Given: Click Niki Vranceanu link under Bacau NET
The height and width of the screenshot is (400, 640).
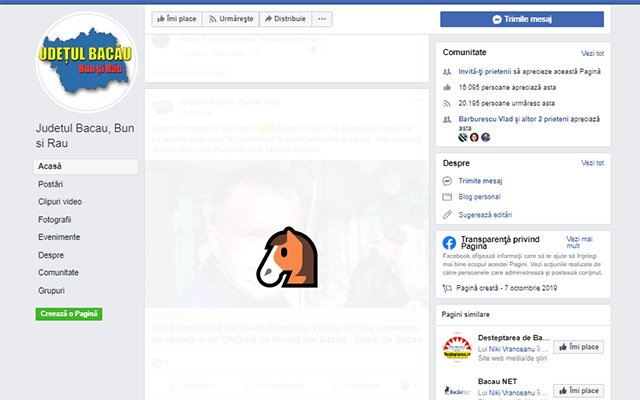Looking at the screenshot, I should pos(512,393).
